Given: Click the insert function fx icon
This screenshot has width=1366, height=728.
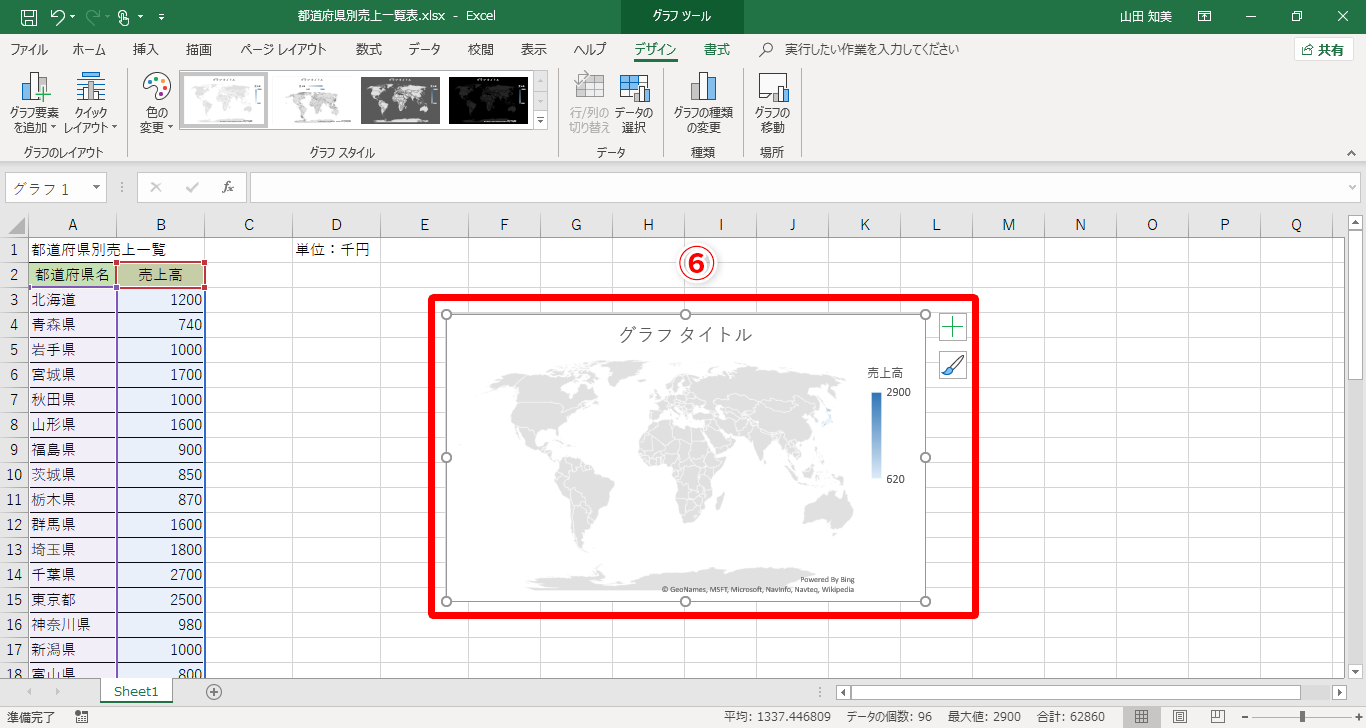Looking at the screenshot, I should 228,188.
